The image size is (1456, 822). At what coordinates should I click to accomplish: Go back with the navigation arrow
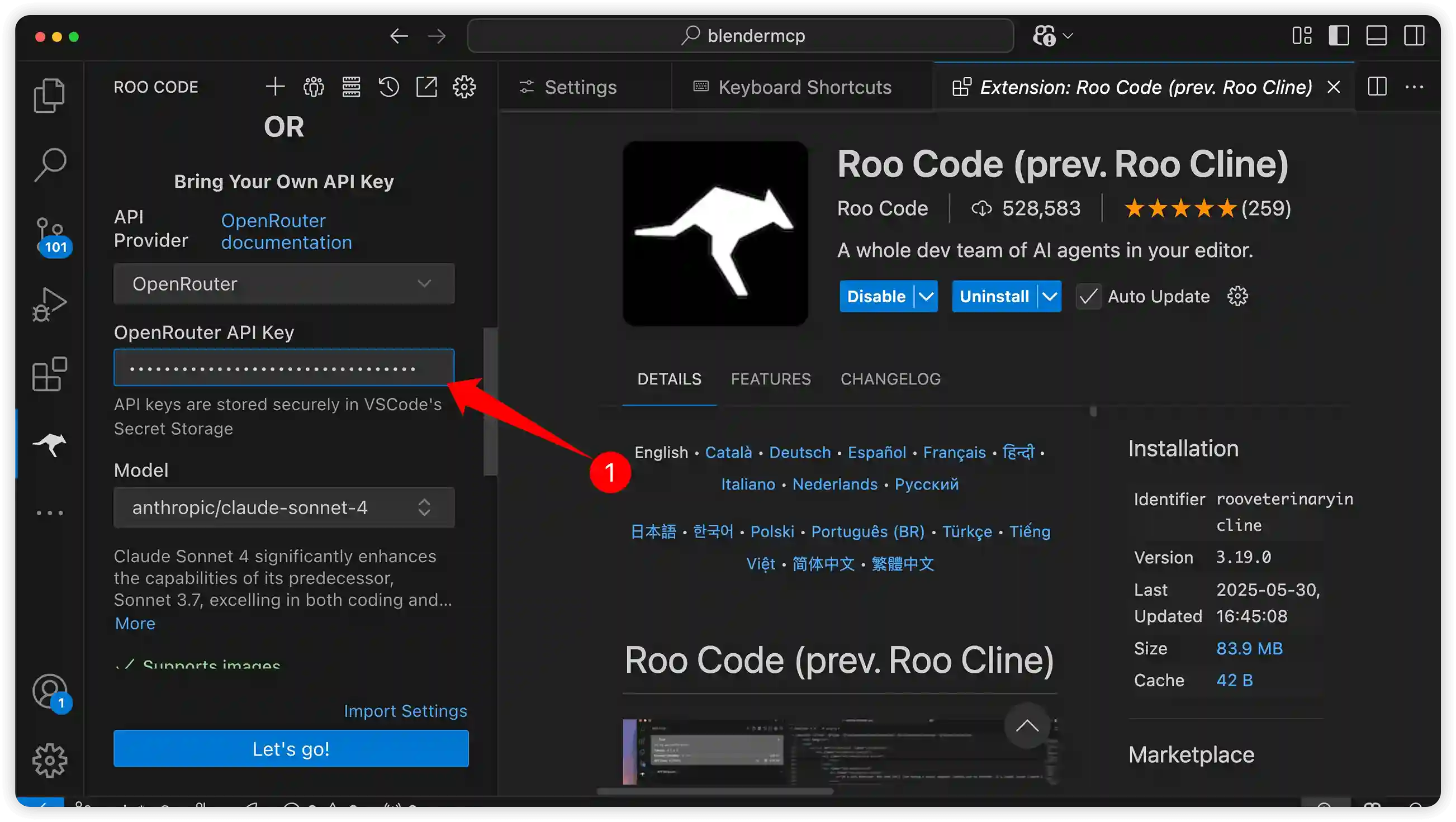399,36
